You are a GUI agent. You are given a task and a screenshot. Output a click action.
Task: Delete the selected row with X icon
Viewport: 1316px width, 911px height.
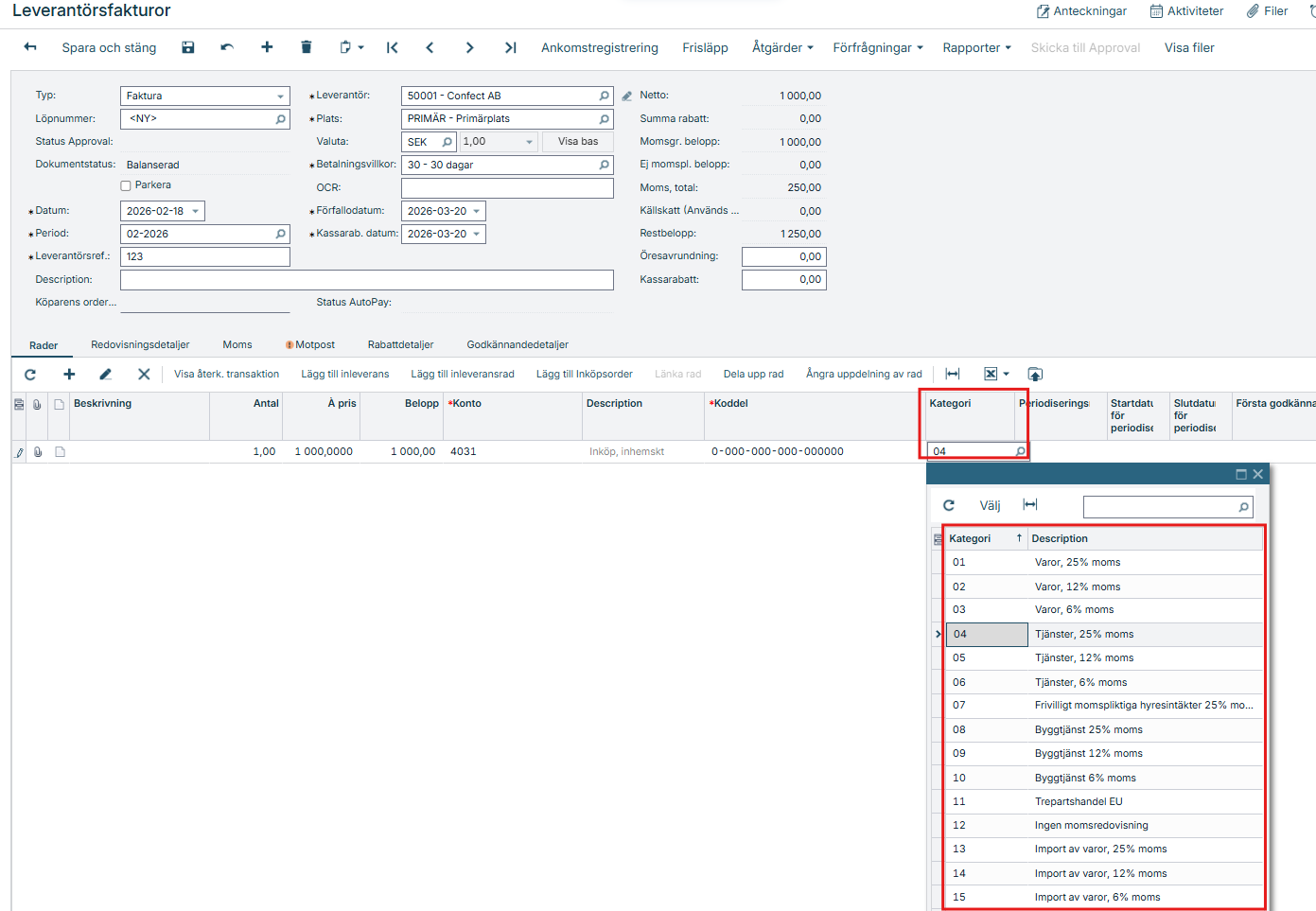pos(144,374)
